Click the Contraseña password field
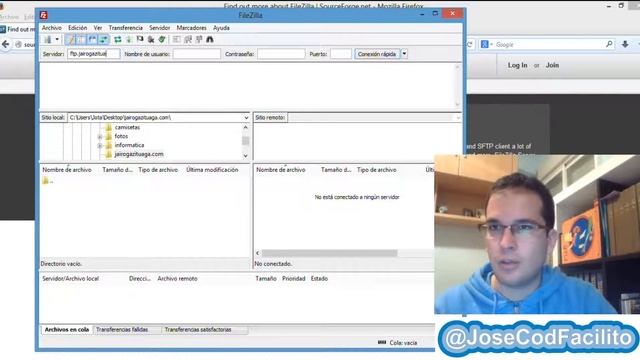This screenshot has height=360, width=640. point(281,54)
